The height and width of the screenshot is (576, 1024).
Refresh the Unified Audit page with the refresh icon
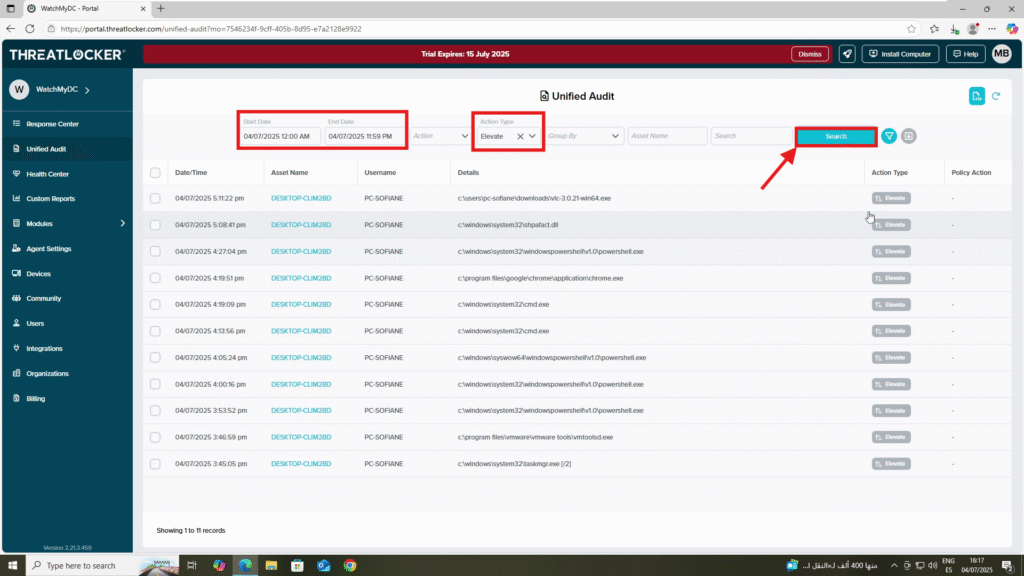(x=996, y=96)
